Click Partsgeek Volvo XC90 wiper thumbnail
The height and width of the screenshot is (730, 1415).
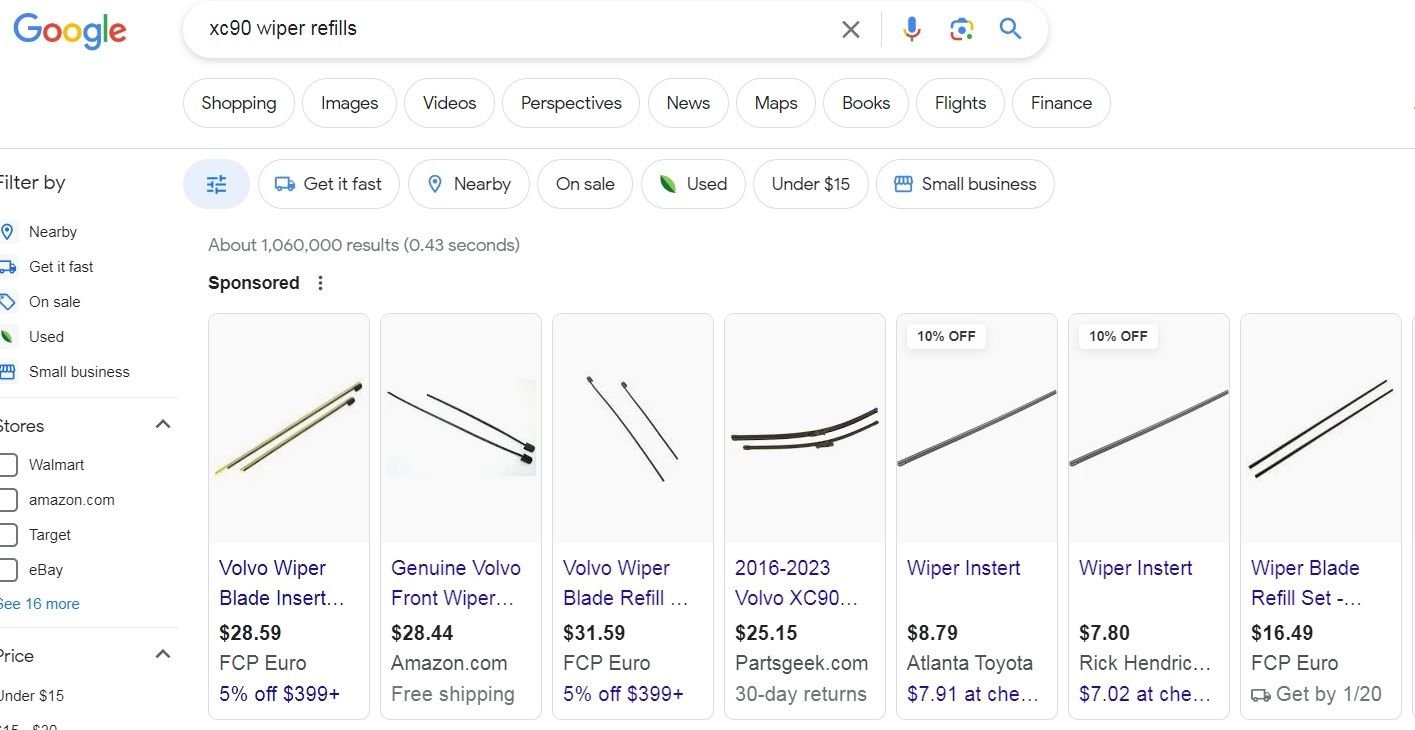[805, 429]
